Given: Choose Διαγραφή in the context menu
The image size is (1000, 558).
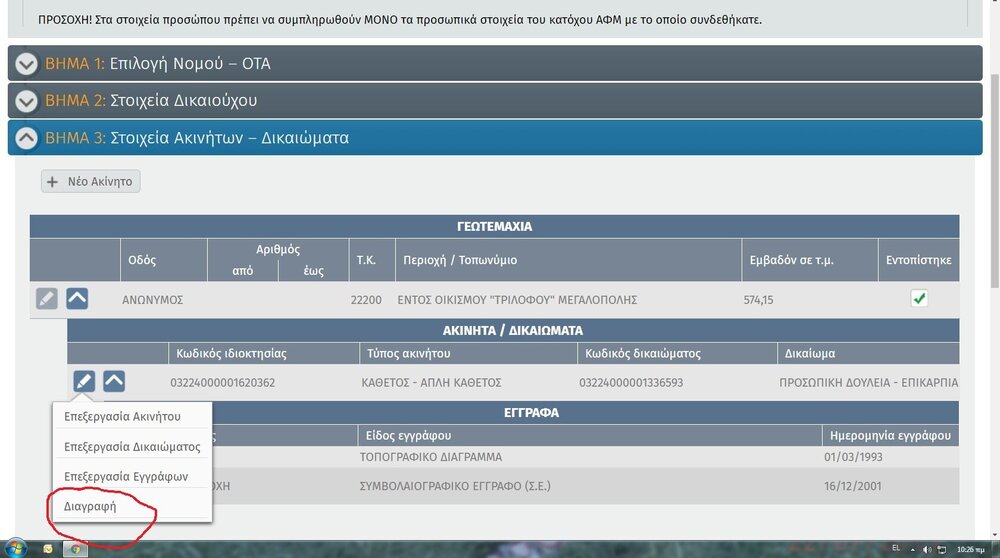Looking at the screenshot, I should (x=91, y=506).
